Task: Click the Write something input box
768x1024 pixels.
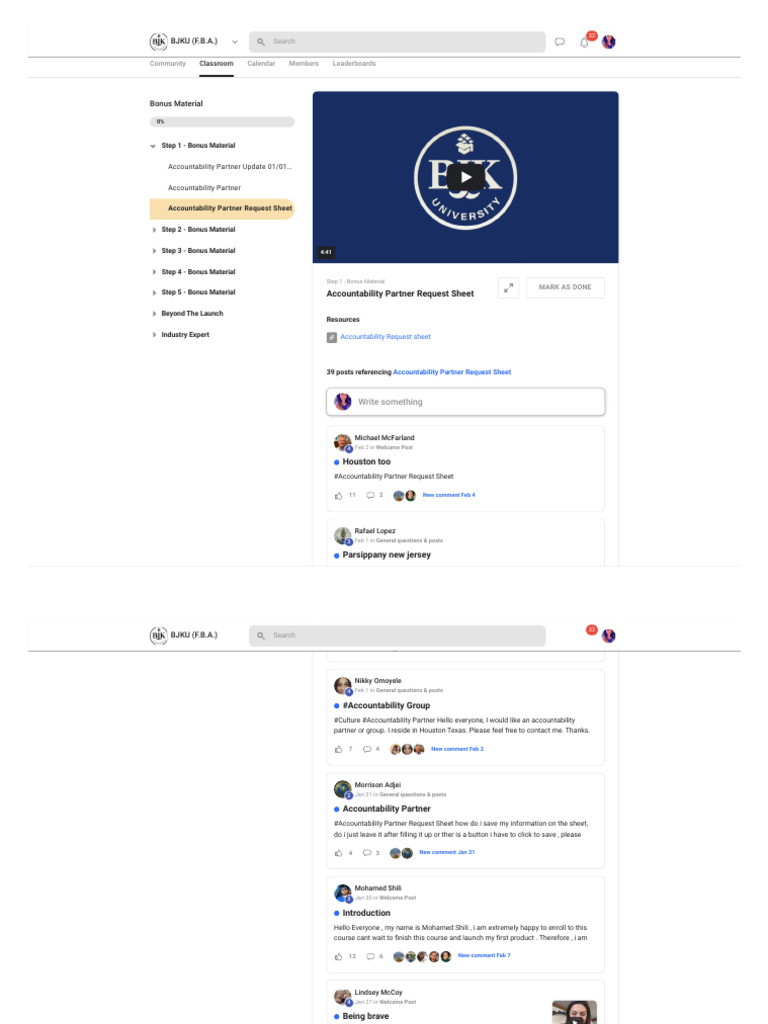Action: 466,402
